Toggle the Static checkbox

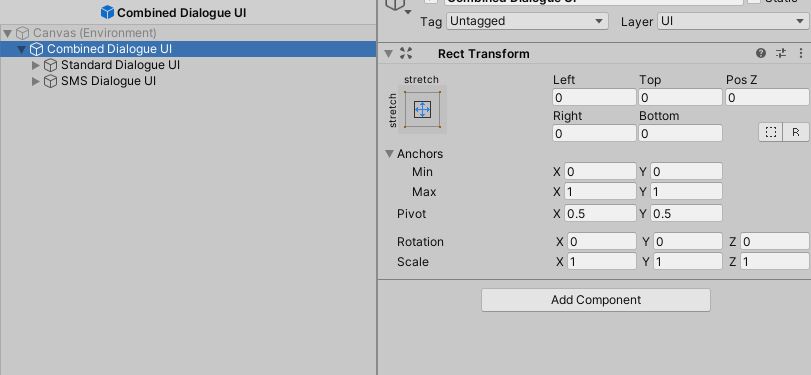tap(755, 2)
